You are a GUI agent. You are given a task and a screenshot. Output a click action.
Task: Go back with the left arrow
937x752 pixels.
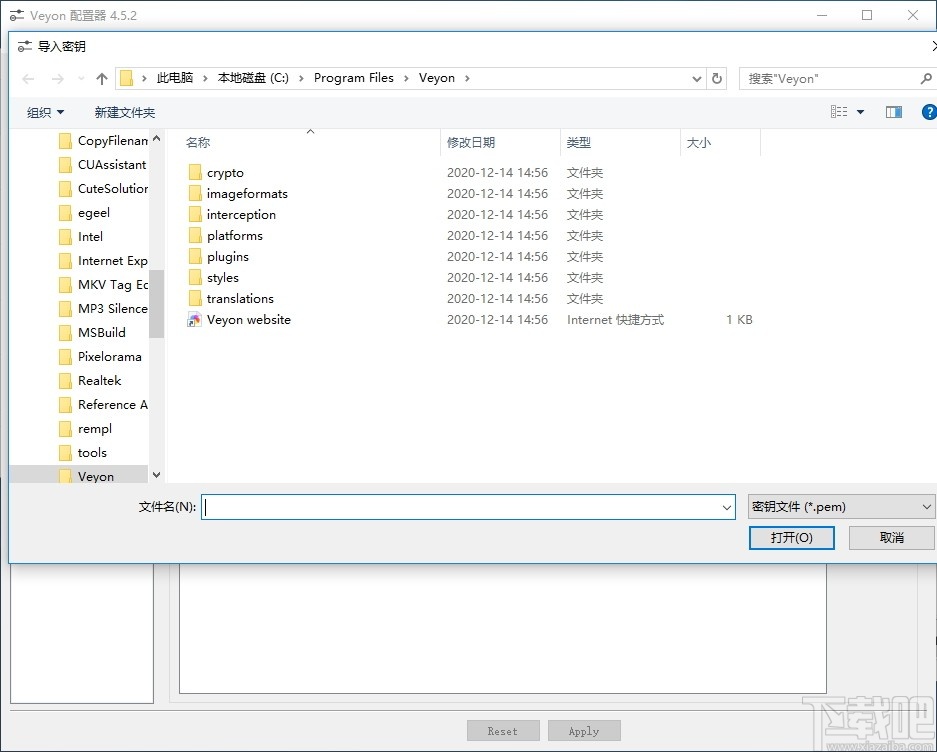[x=28, y=78]
